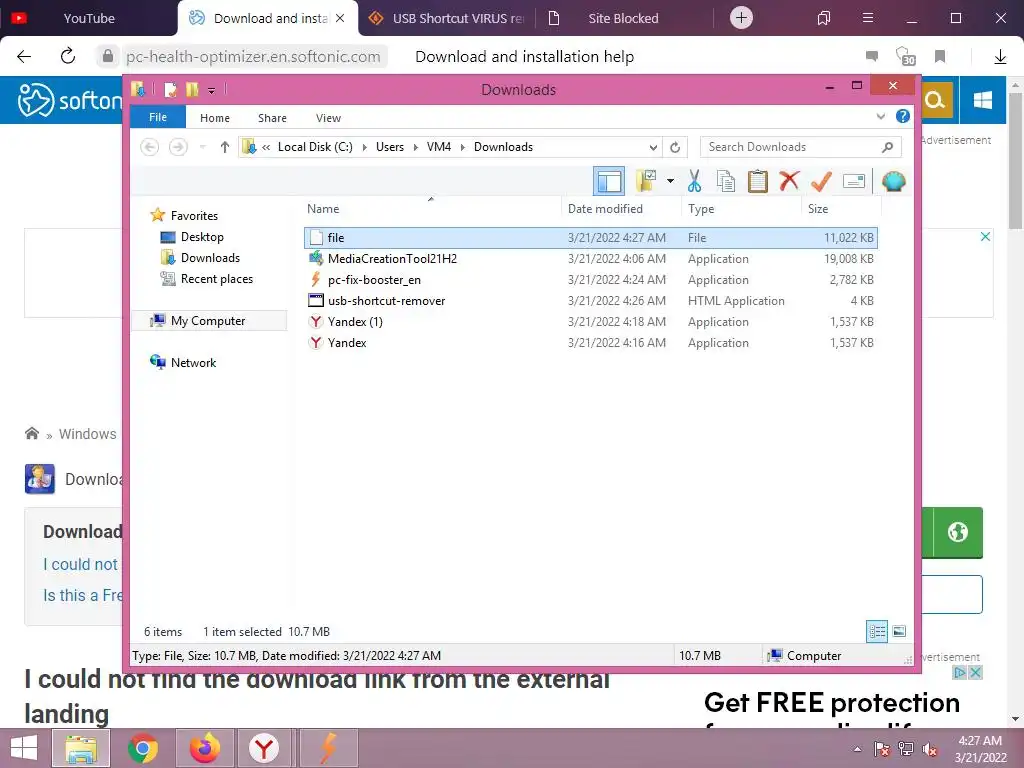1024x768 pixels.
Task: Open the Windows Start button on the taskbar
Action: pyautogui.click(x=24, y=748)
